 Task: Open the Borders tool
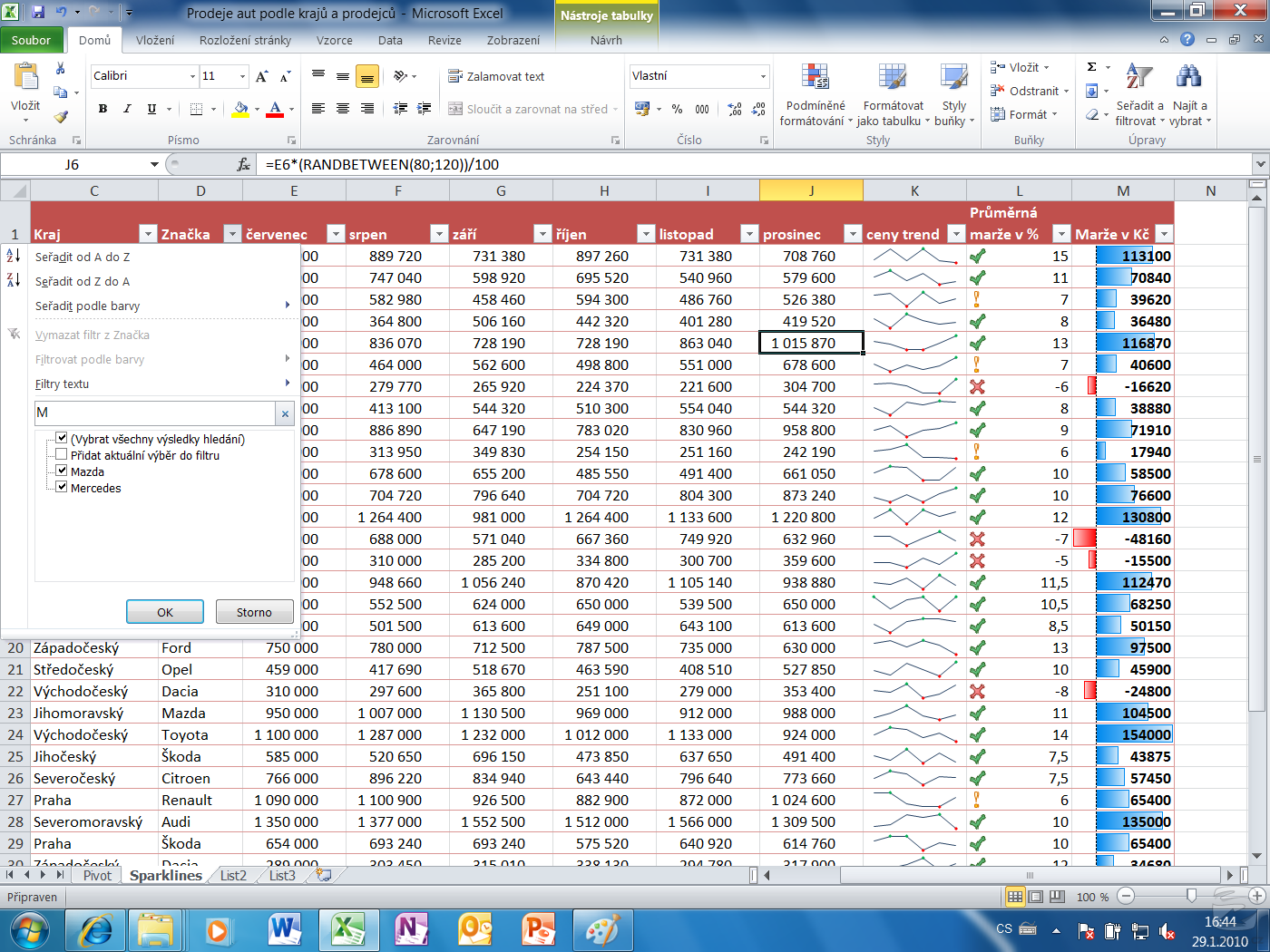(x=196, y=109)
